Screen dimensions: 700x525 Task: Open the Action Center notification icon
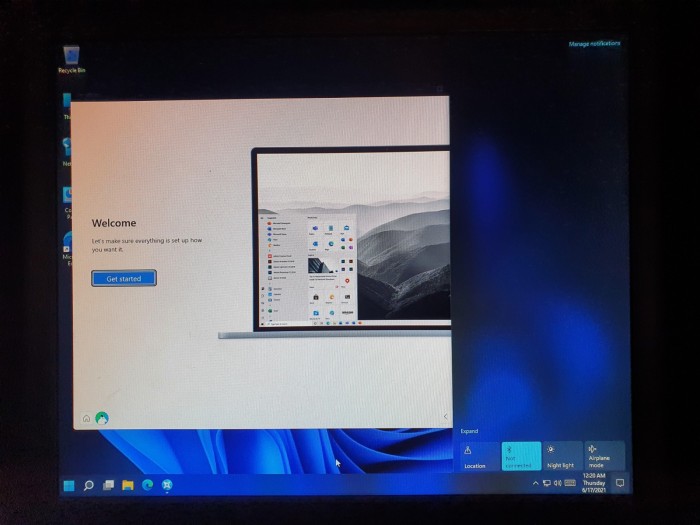620,483
